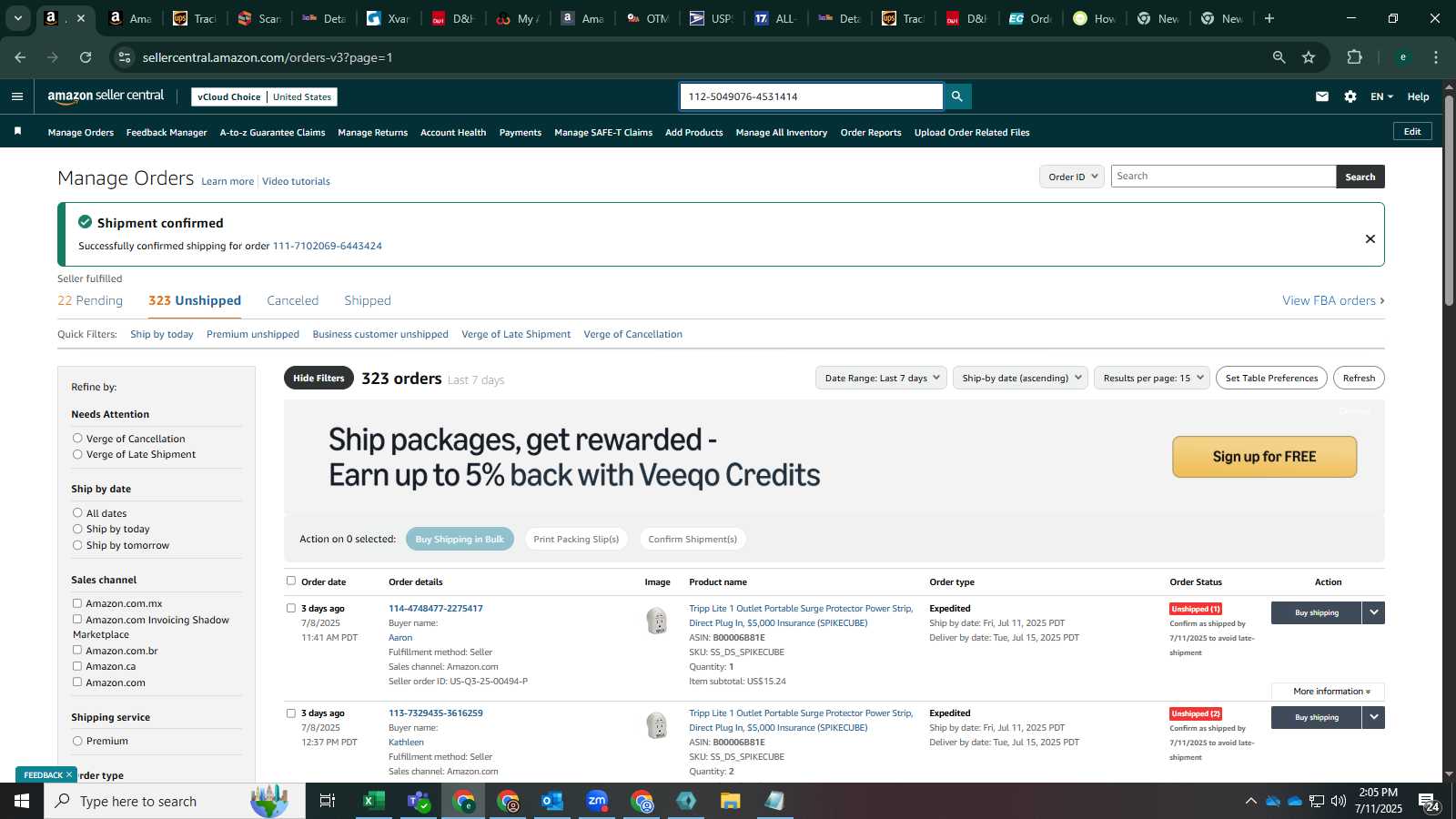
Task: Open Microsoft Teams from the taskbar
Action: (x=419, y=801)
